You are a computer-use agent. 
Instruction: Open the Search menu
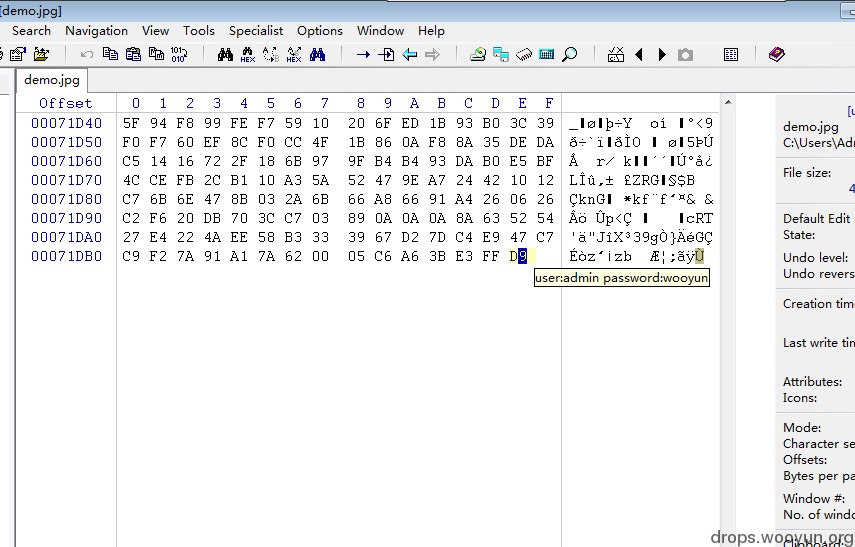[32, 31]
